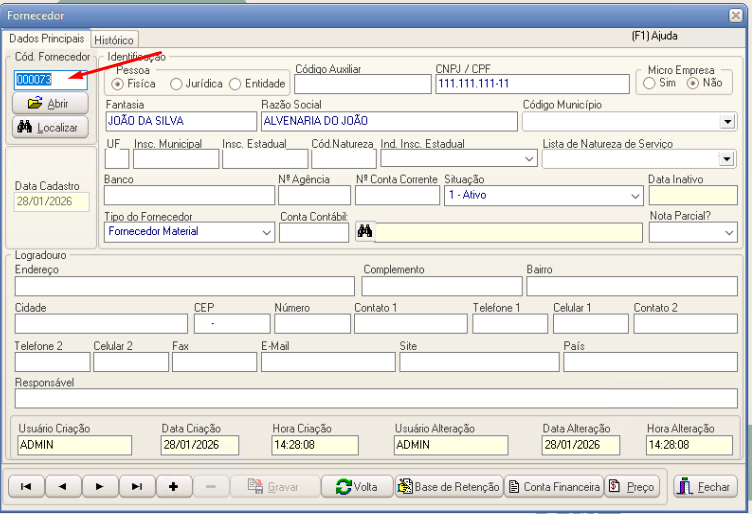The image size is (752, 514).
Task: Open Base de Retenção
Action: [x=449, y=487]
